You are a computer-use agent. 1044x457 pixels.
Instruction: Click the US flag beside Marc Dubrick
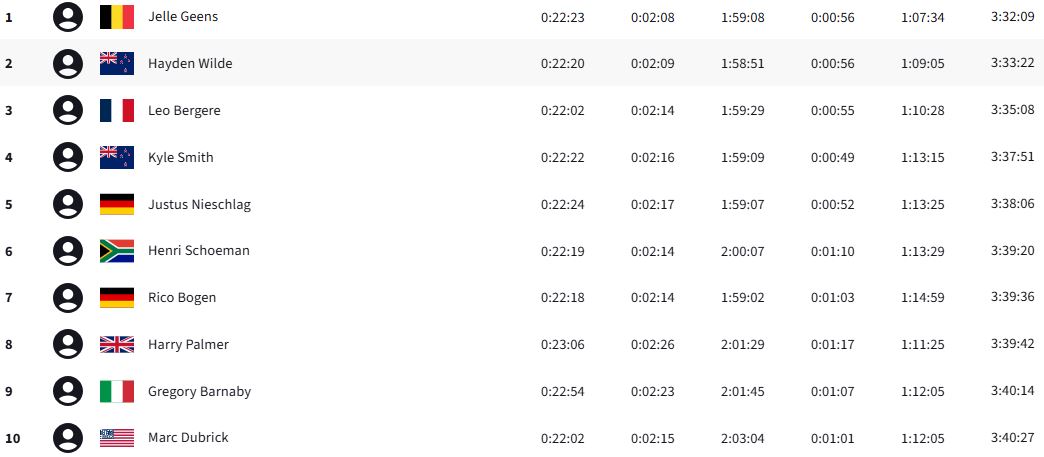117,438
